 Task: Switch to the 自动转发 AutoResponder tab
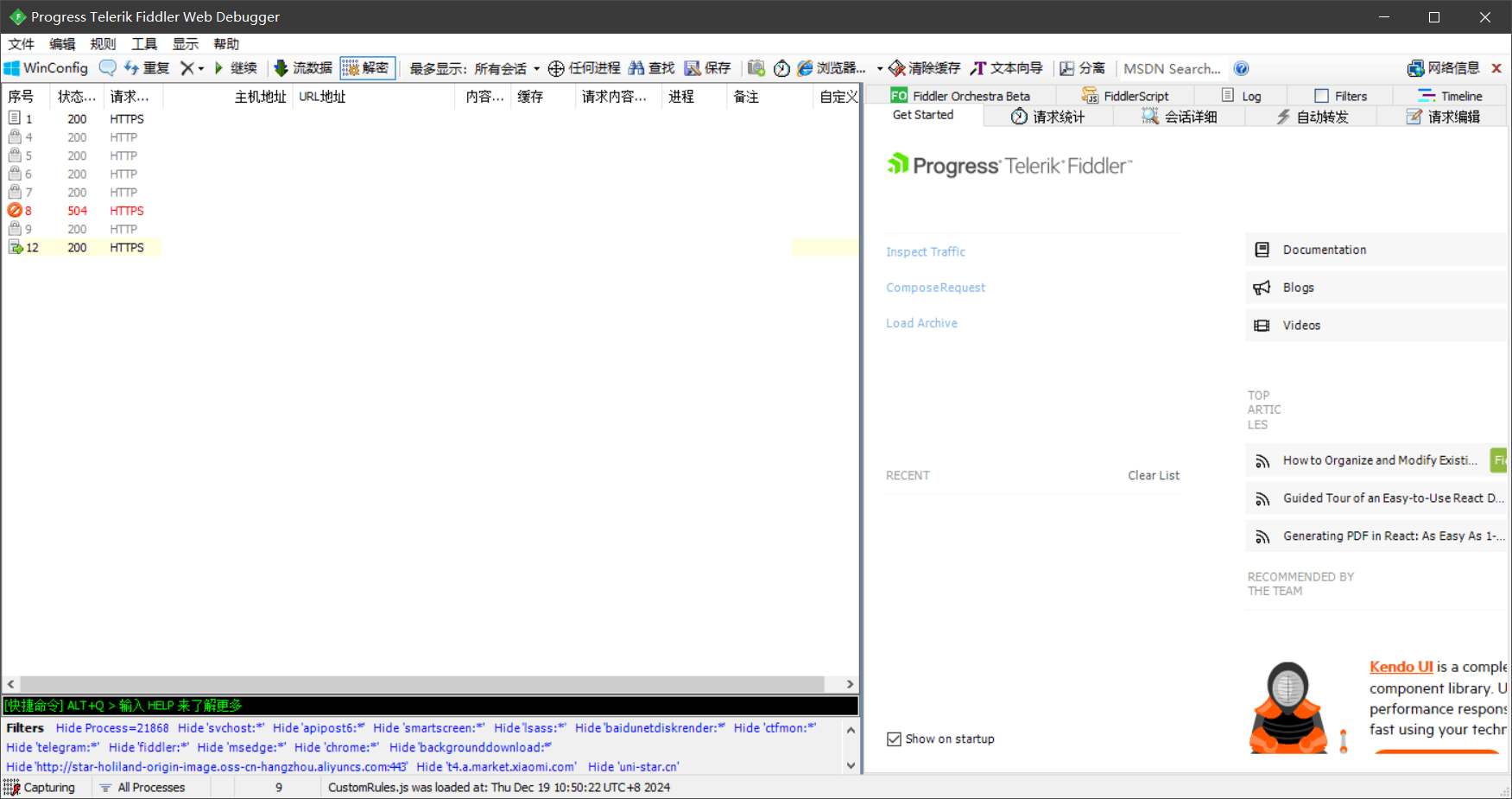(x=1312, y=117)
